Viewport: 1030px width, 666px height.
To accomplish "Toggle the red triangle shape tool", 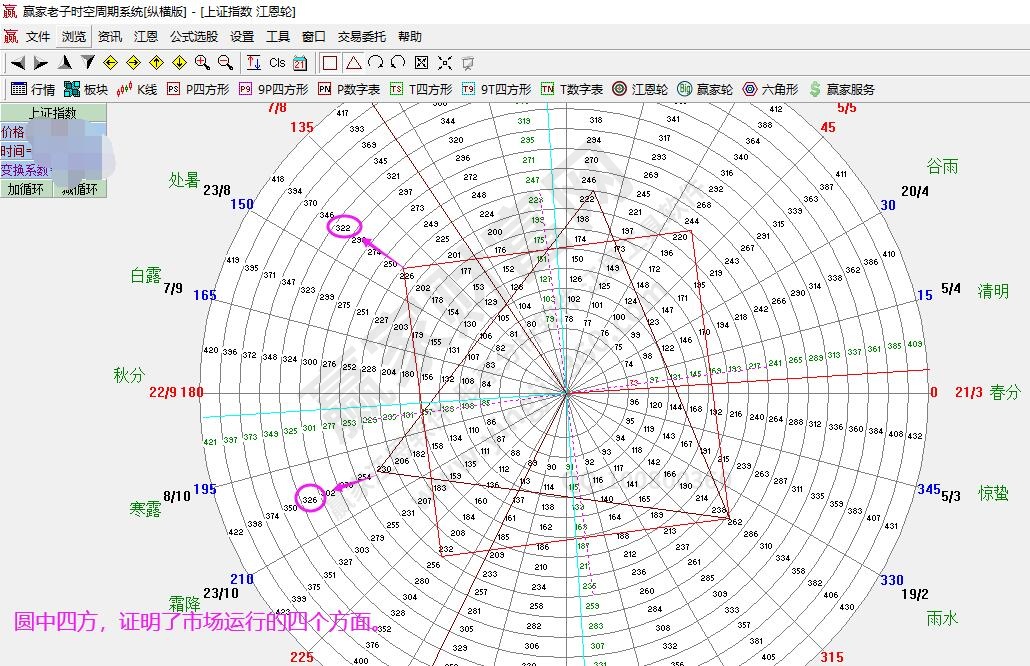I will (353, 62).
